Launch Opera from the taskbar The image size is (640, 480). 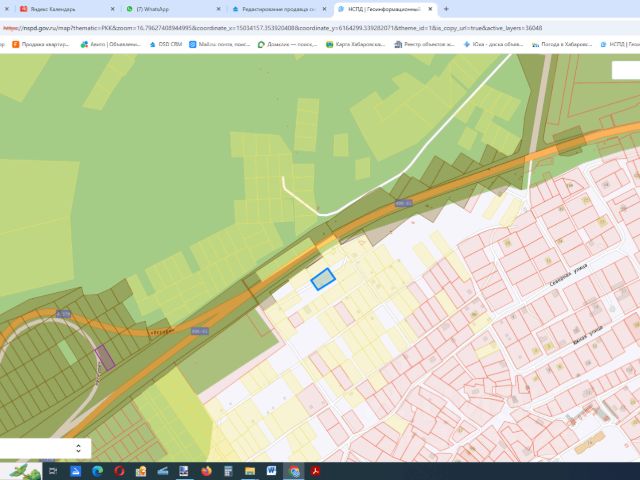[119, 471]
